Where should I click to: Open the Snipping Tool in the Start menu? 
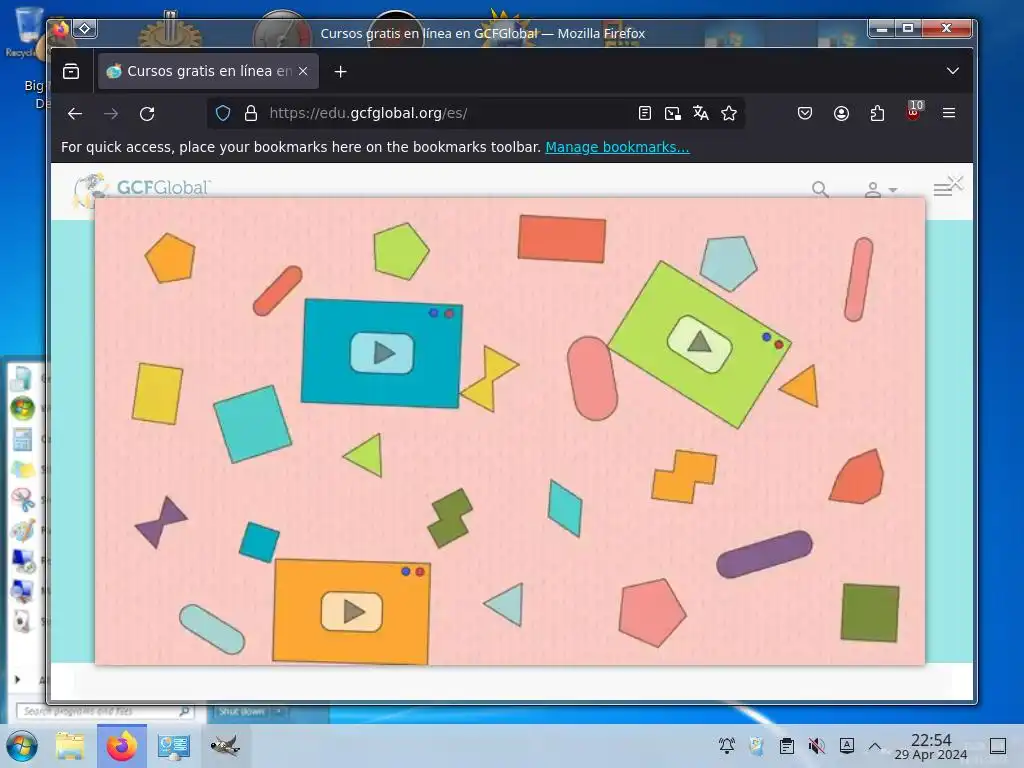tap(23, 500)
